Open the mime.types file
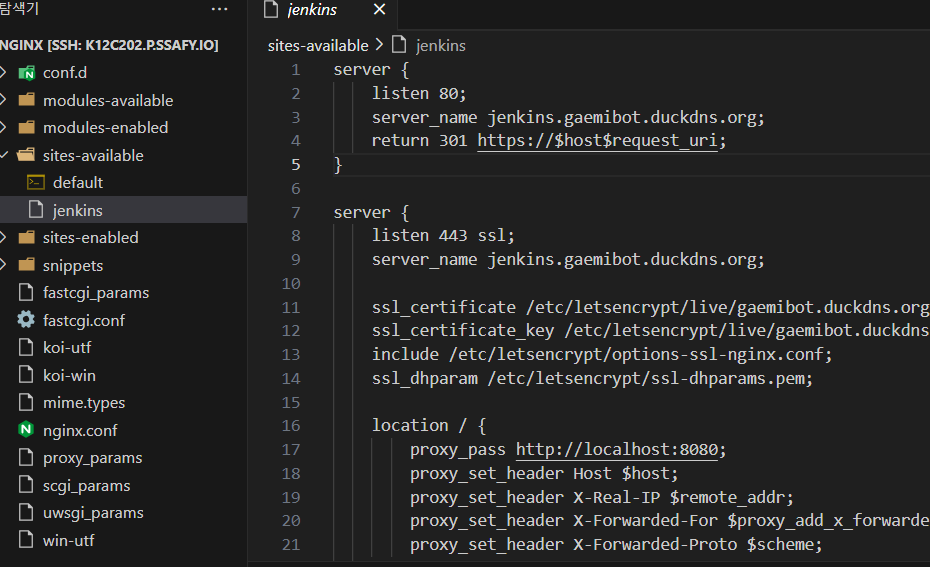The height and width of the screenshot is (567, 930). 84,403
